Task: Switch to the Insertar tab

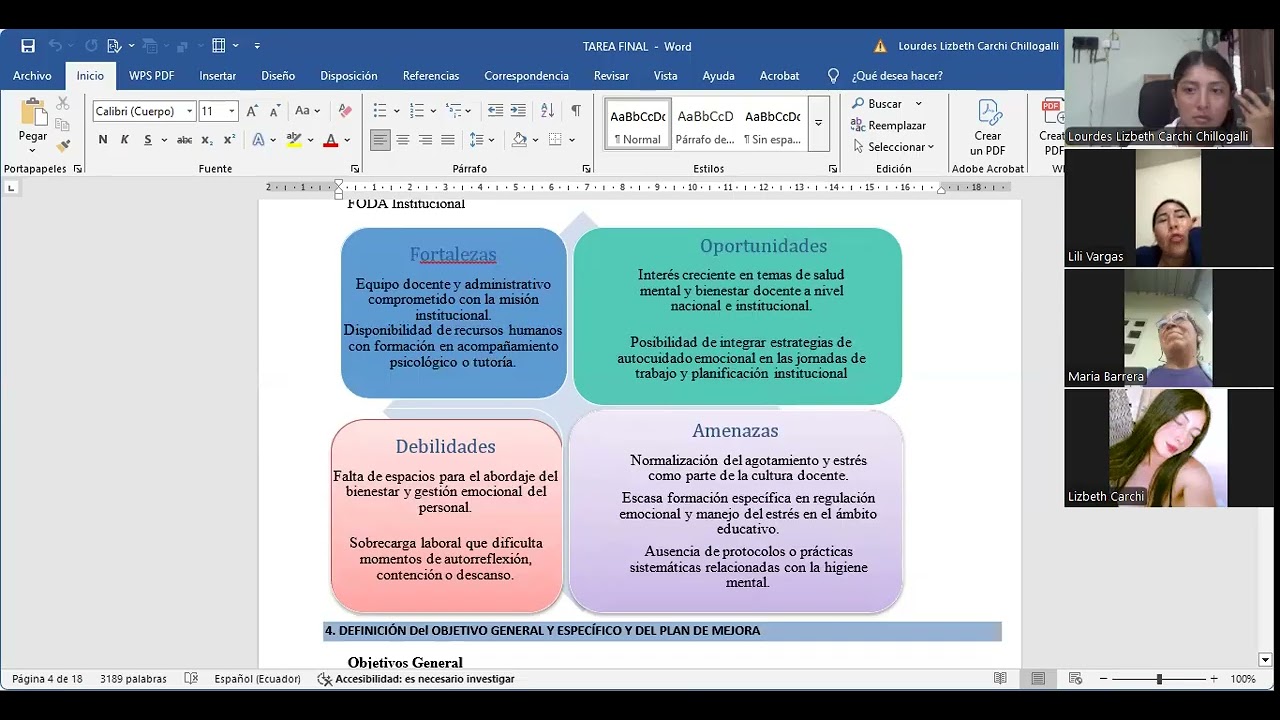Action: [217, 76]
